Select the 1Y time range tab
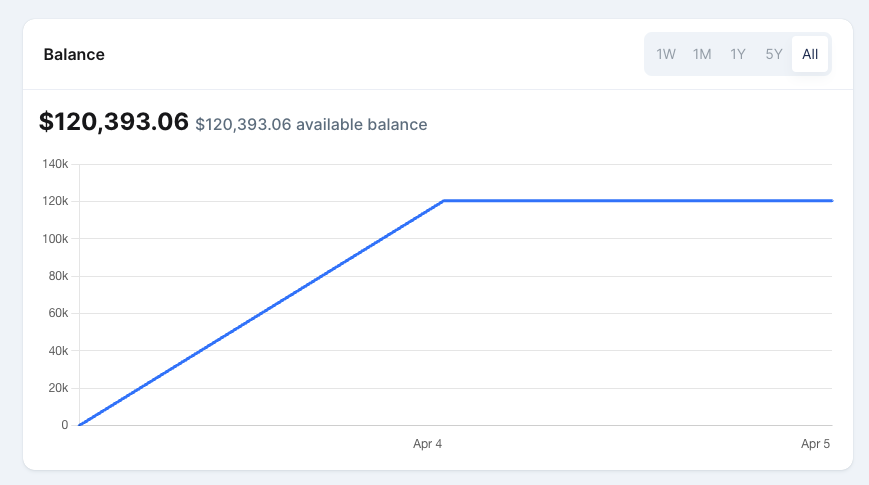 click(x=738, y=54)
